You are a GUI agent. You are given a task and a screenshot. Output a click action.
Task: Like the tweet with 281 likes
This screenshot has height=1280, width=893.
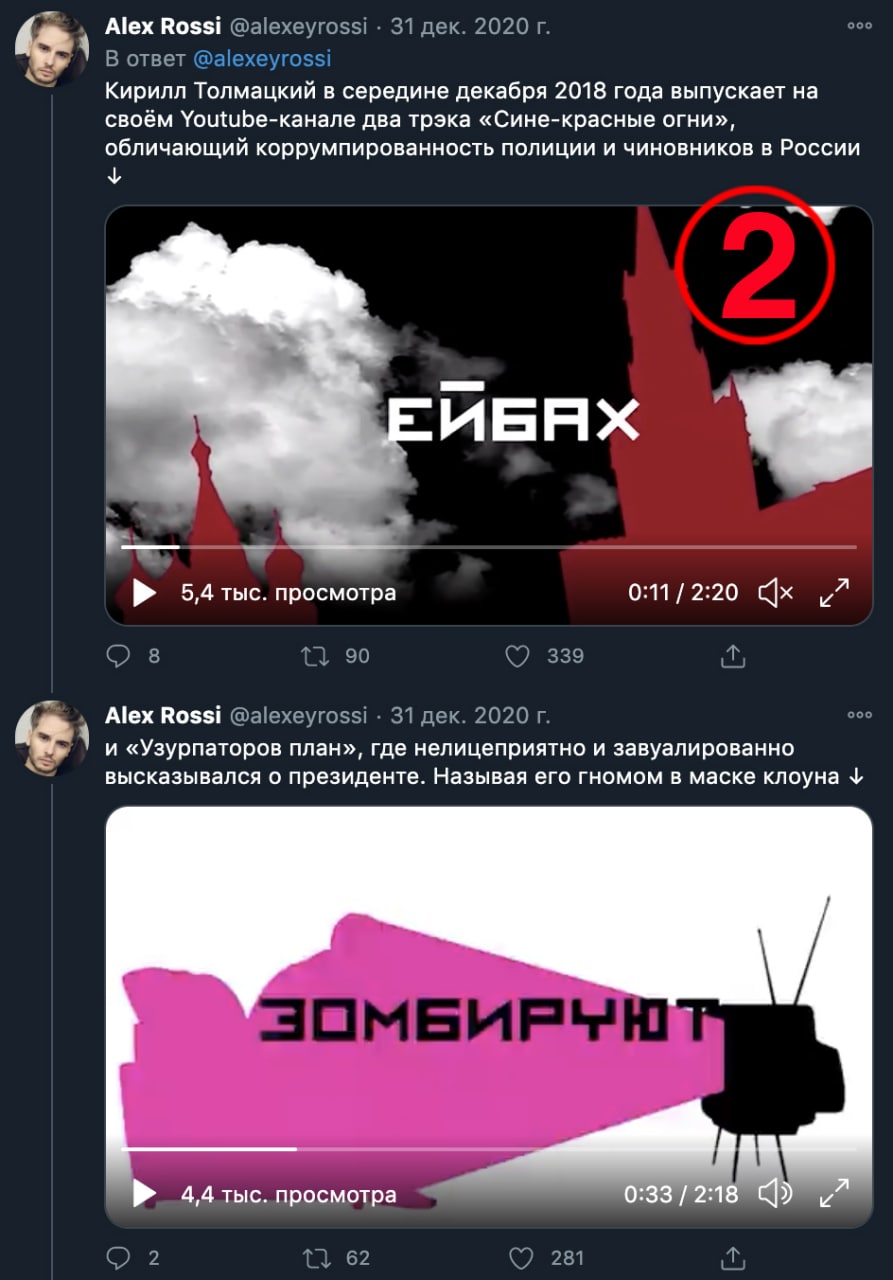point(516,1257)
